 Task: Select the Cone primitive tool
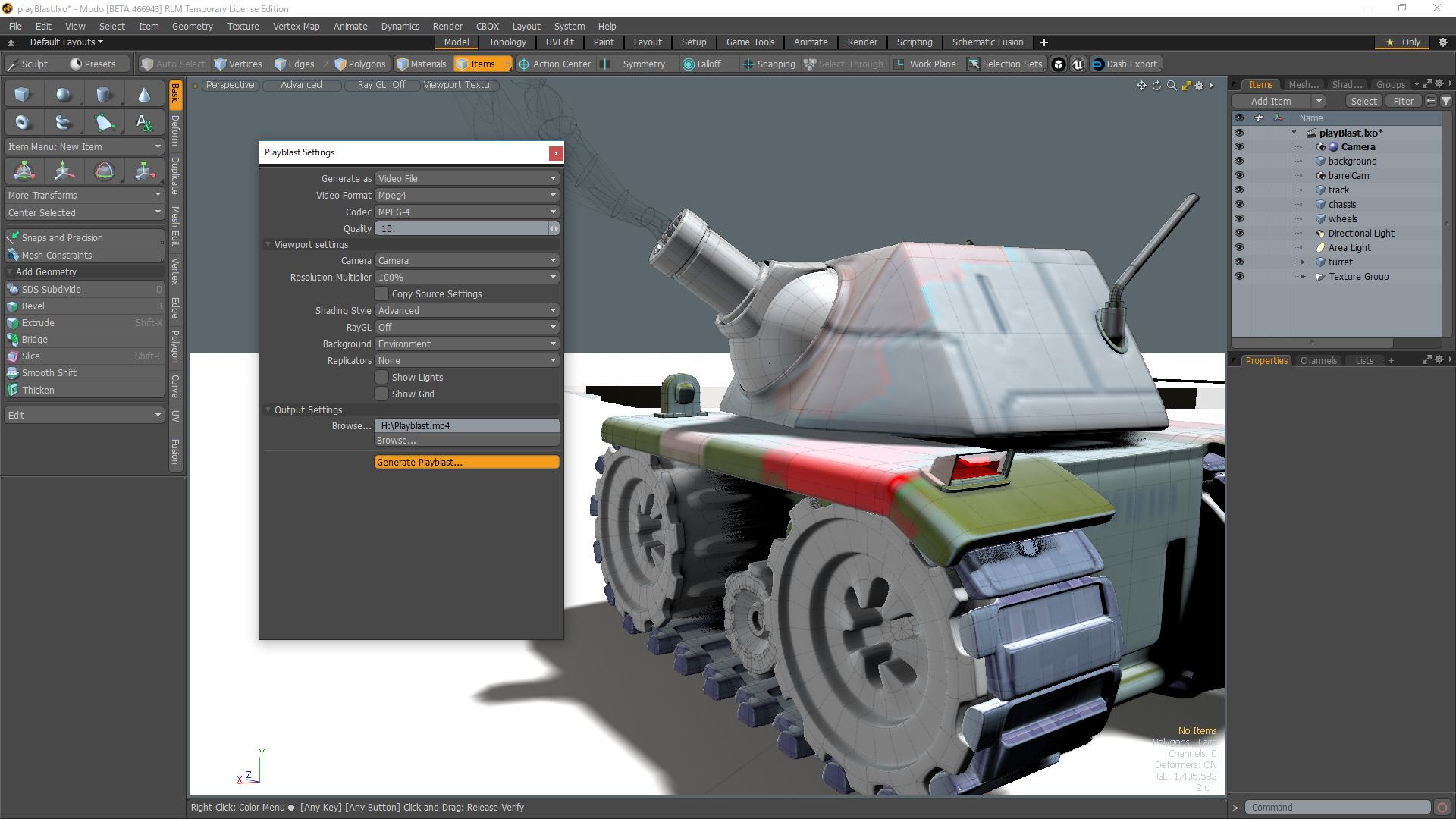pyautogui.click(x=144, y=95)
